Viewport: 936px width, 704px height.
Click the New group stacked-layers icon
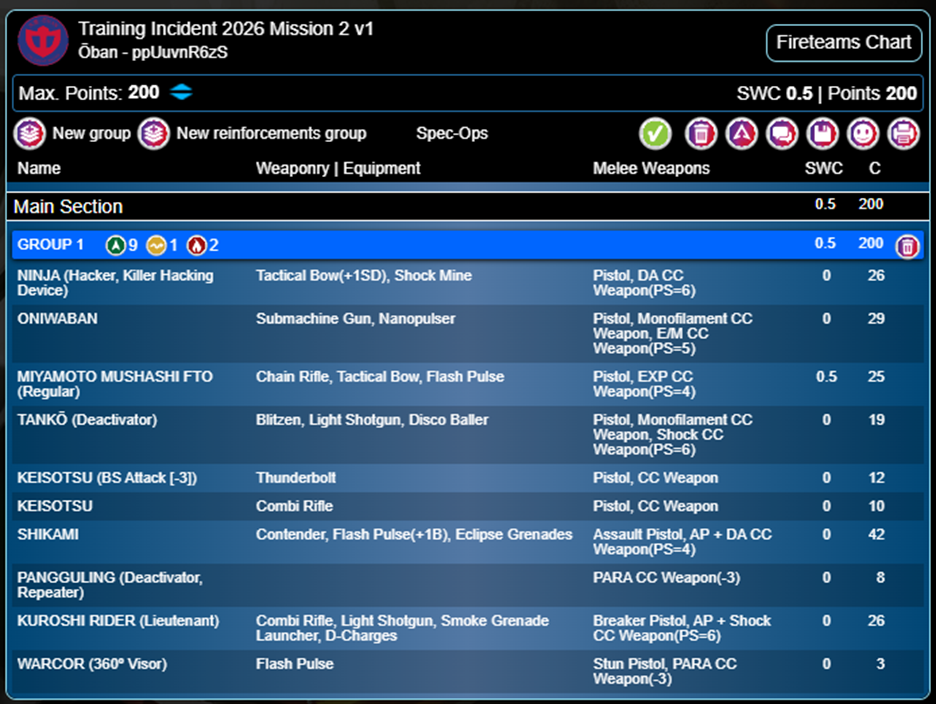(x=30, y=133)
